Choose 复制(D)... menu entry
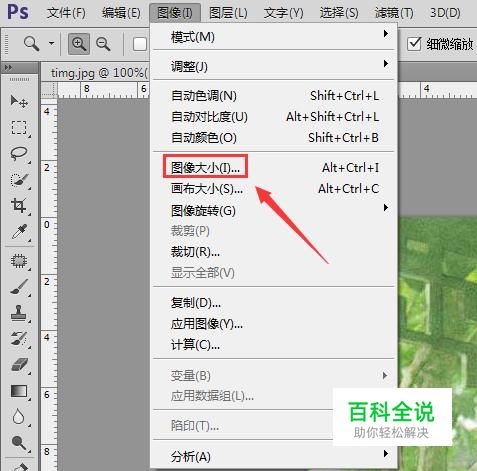This screenshot has height=471, width=477. [274, 303]
